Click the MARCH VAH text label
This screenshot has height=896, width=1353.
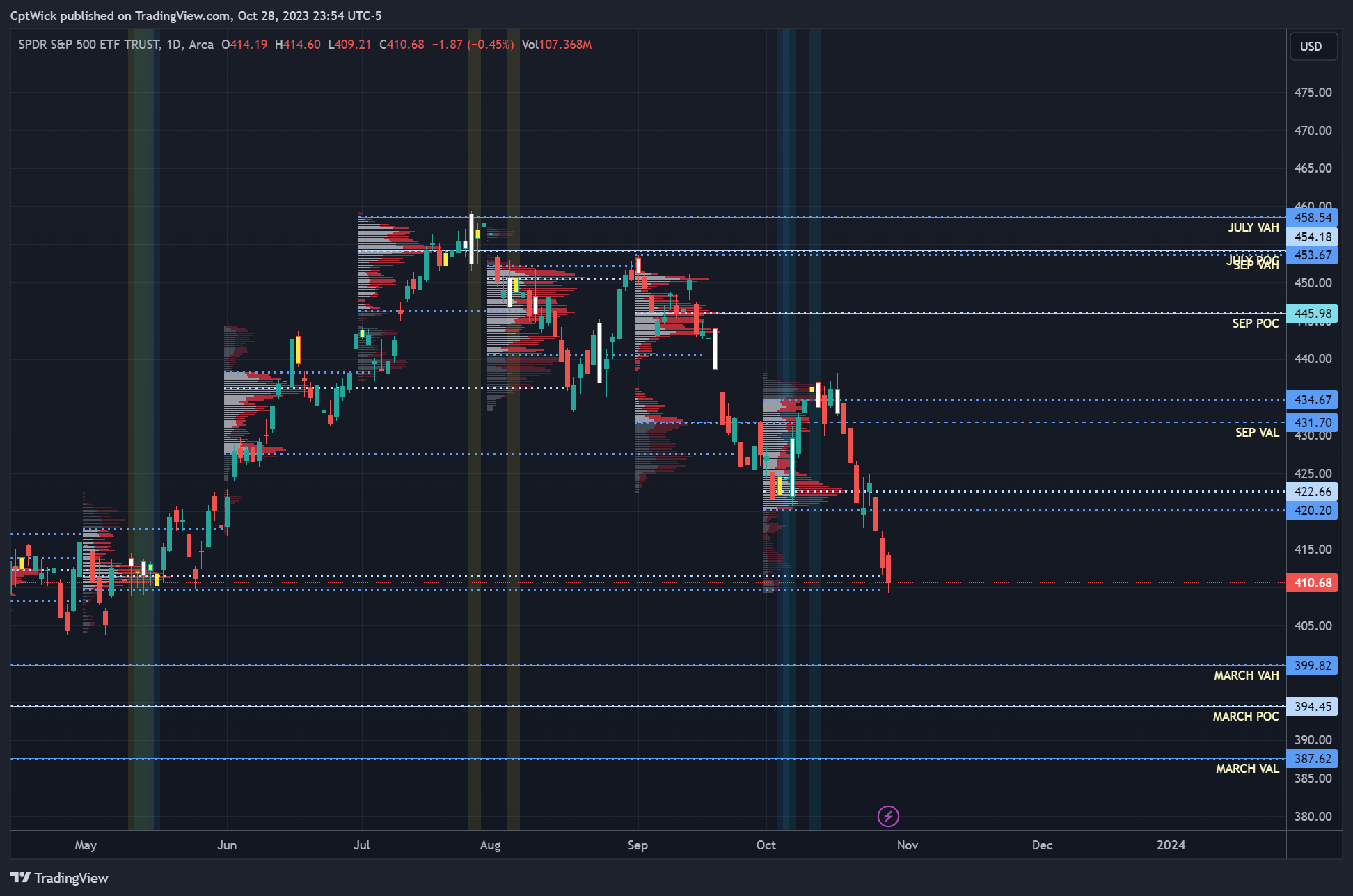1246,675
